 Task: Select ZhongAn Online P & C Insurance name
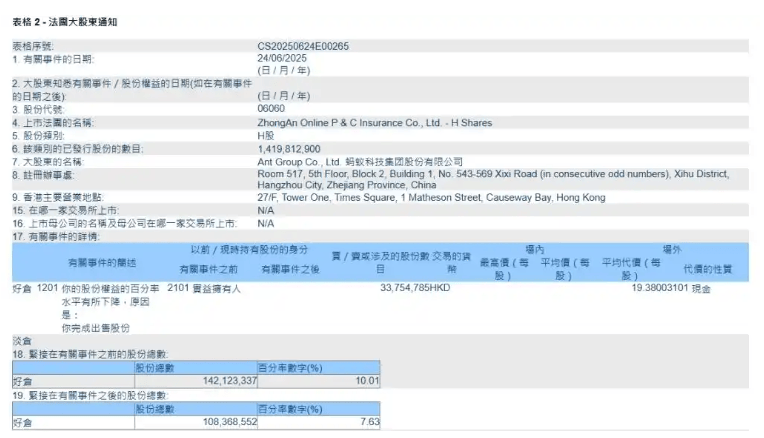click(x=374, y=123)
